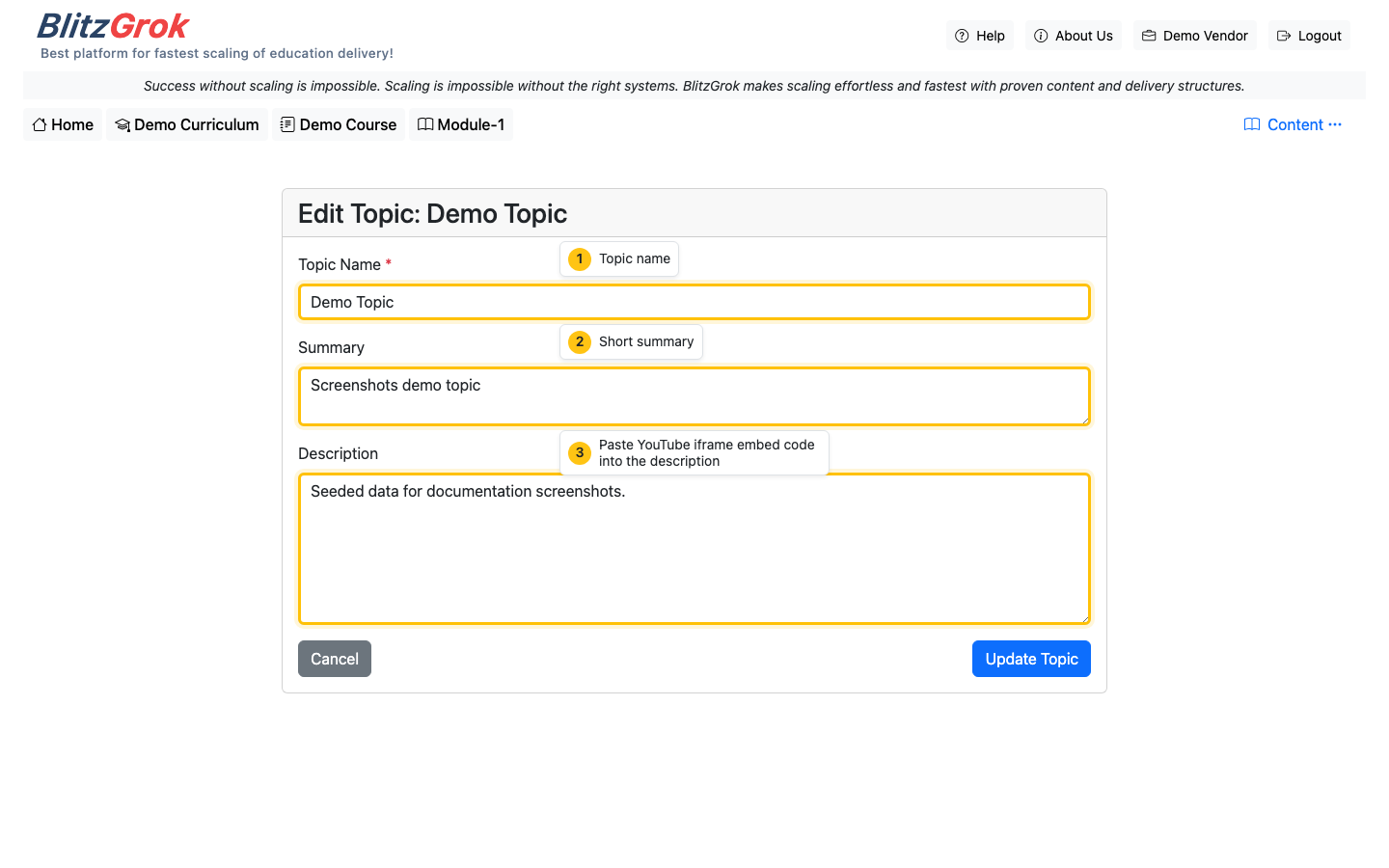Image resolution: width=1389 pixels, height=868 pixels.
Task: Click the Content book icon
Action: (1251, 124)
